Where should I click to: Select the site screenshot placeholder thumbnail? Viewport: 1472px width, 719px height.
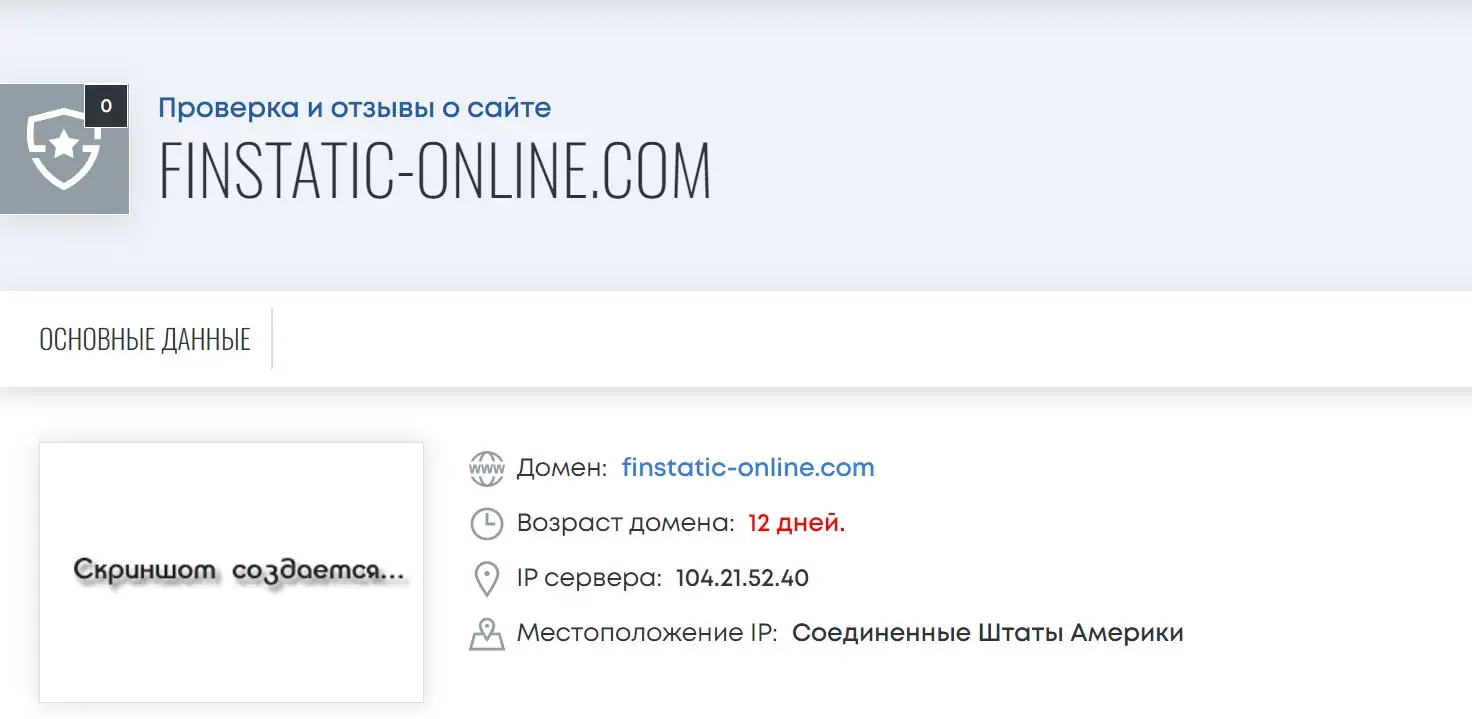click(x=231, y=572)
